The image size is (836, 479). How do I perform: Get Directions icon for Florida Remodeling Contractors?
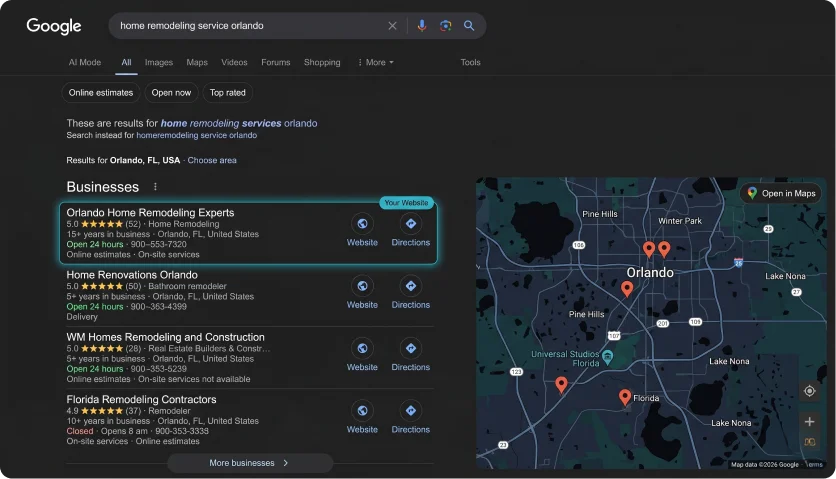[411, 411]
